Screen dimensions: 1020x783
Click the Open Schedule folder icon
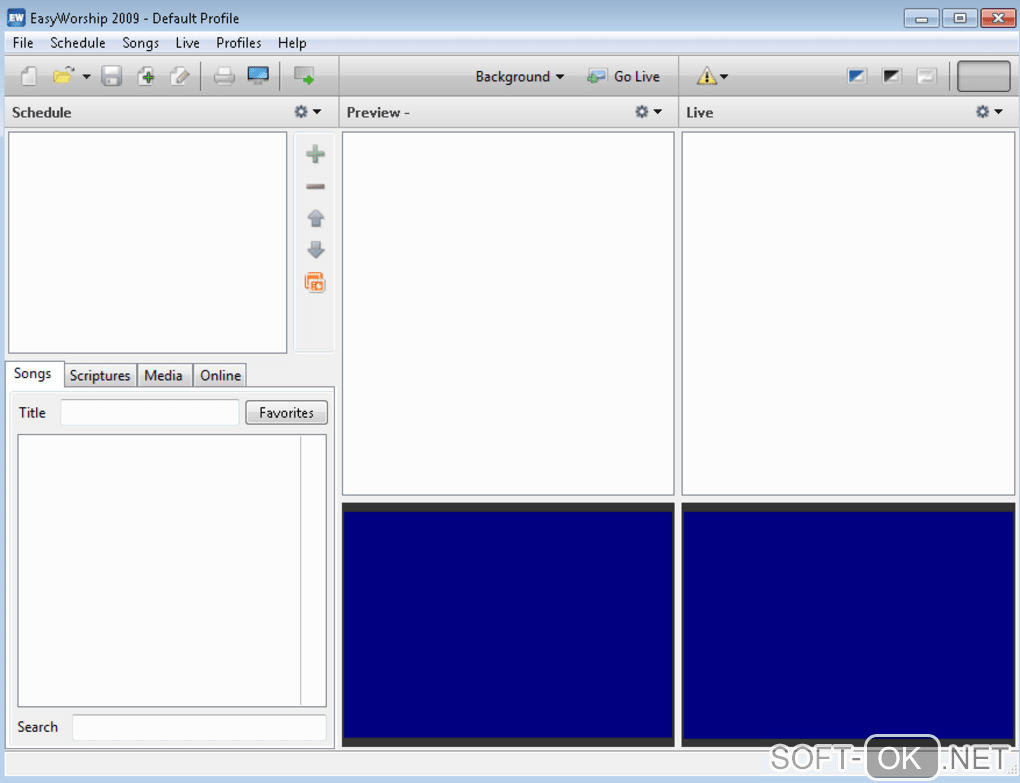pos(63,76)
